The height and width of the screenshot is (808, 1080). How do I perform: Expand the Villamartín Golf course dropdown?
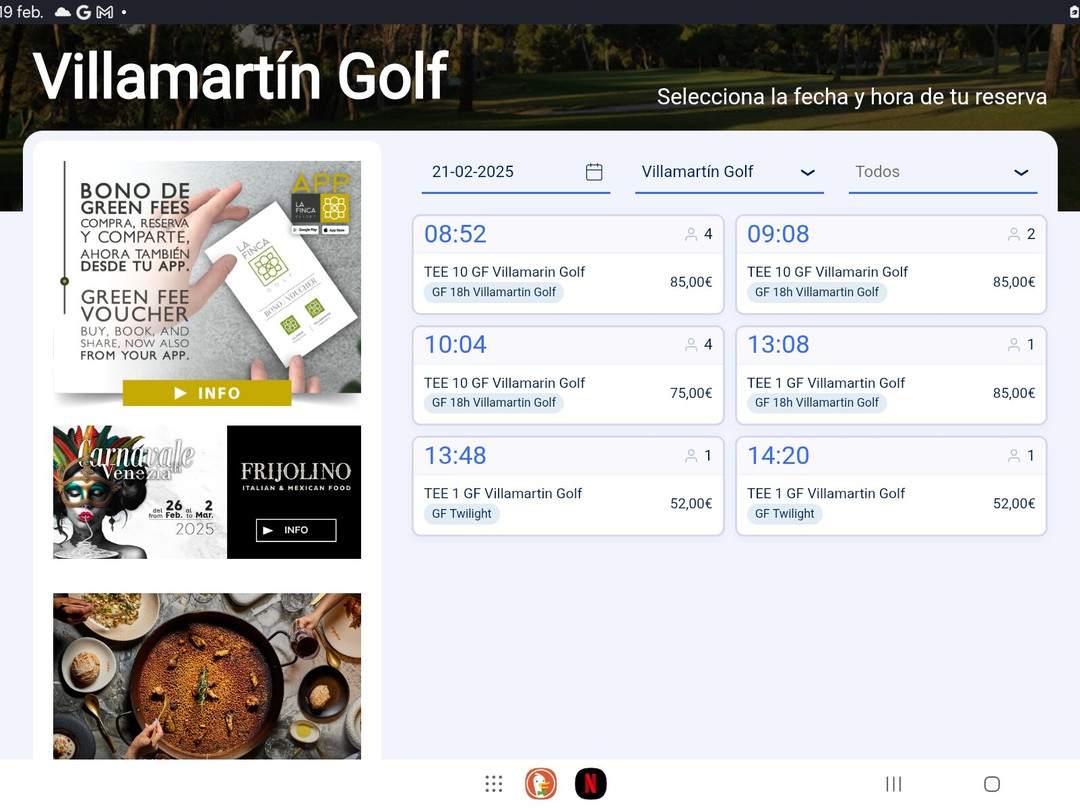(x=729, y=172)
